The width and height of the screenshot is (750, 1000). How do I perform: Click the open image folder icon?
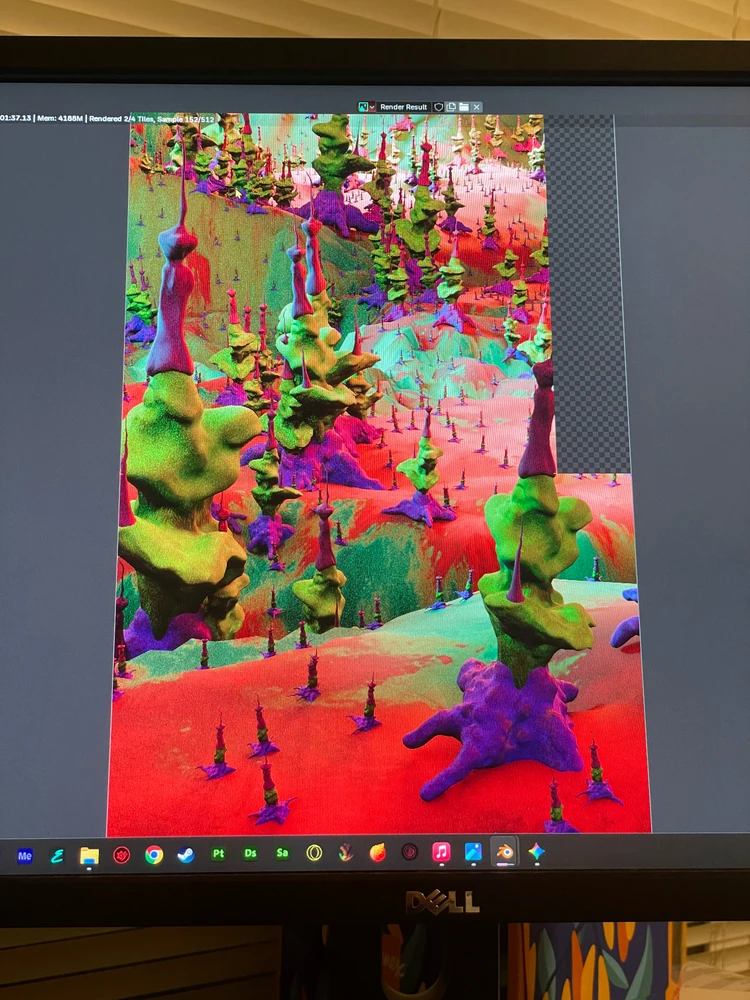(x=464, y=107)
